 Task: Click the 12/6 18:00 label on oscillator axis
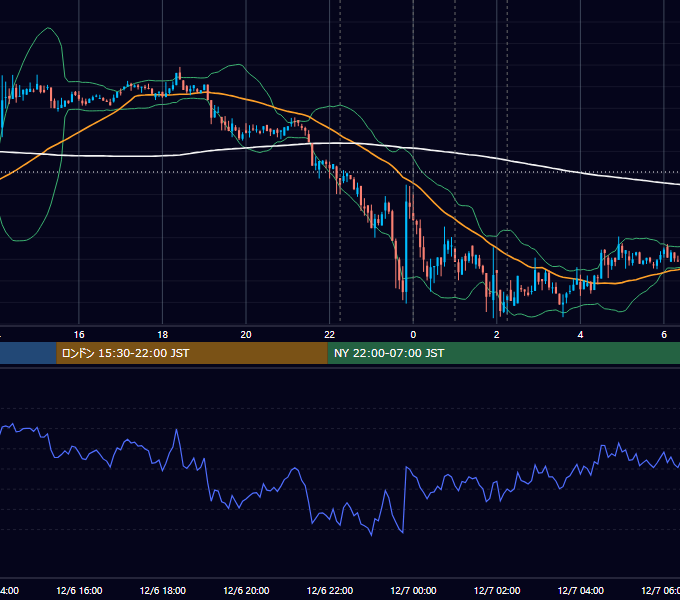pyautogui.click(x=163, y=590)
